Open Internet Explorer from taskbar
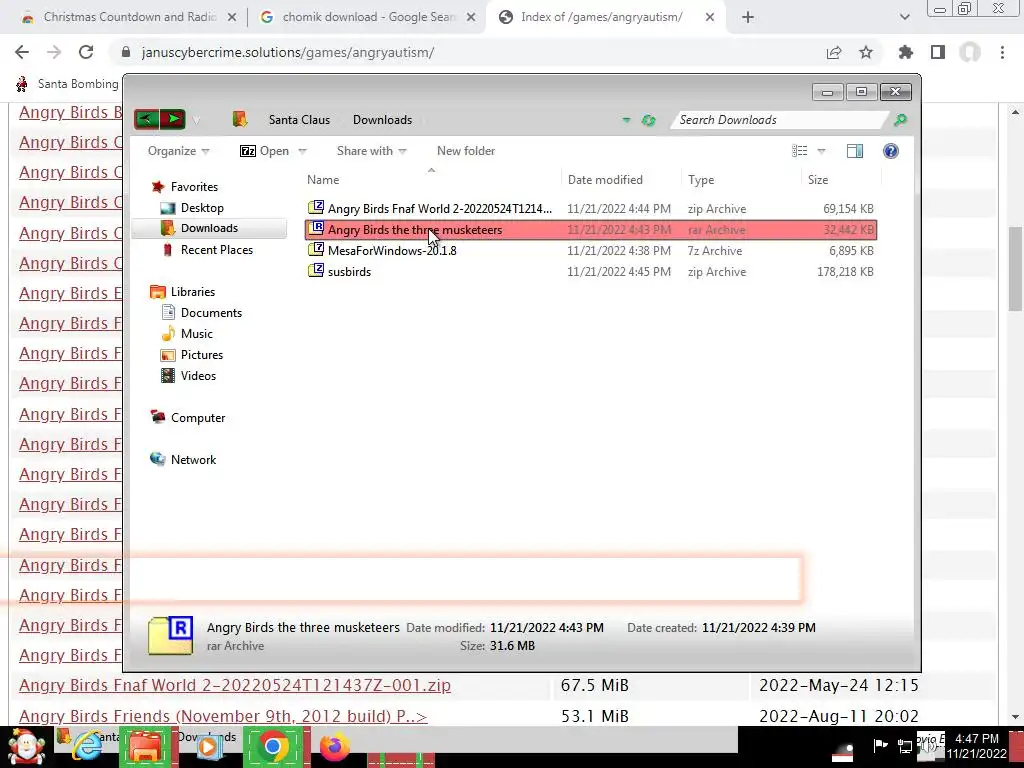 pos(87,747)
